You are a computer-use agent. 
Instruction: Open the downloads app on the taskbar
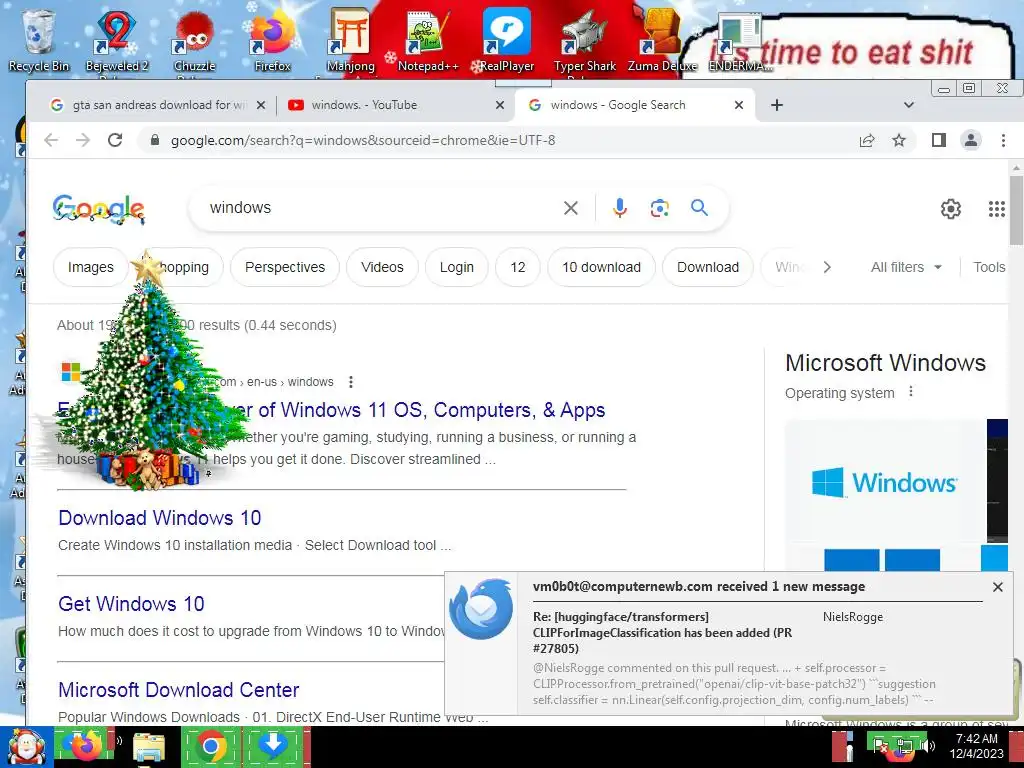(273, 746)
